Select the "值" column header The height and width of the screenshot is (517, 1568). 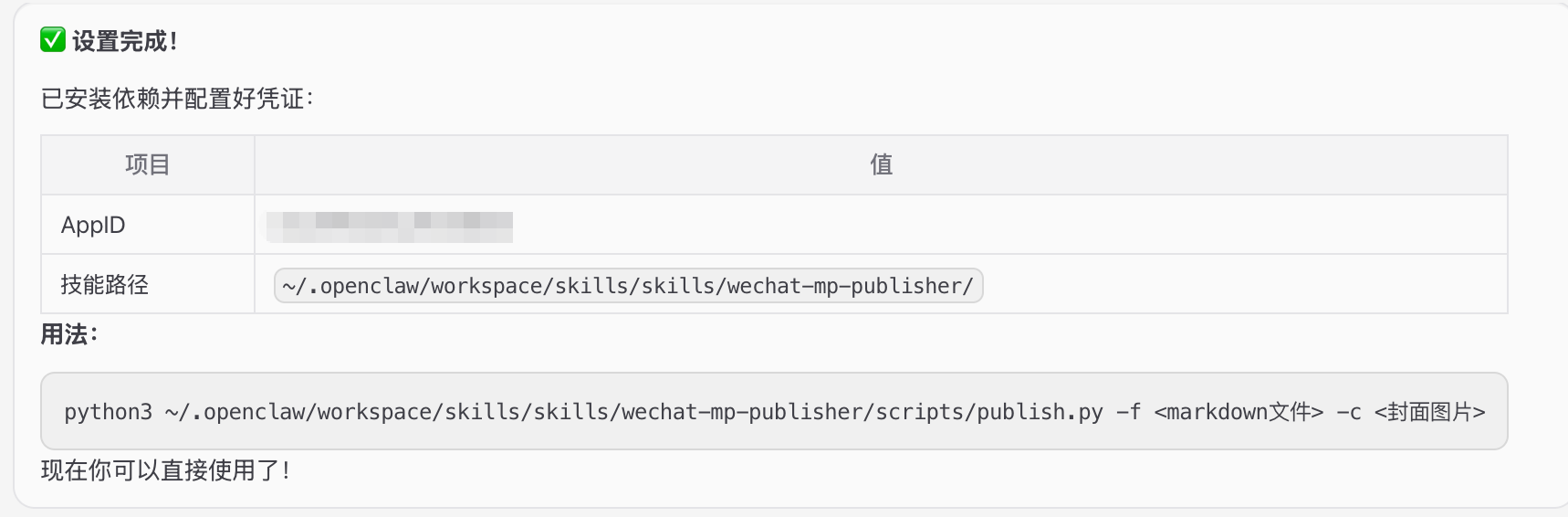[x=881, y=164]
